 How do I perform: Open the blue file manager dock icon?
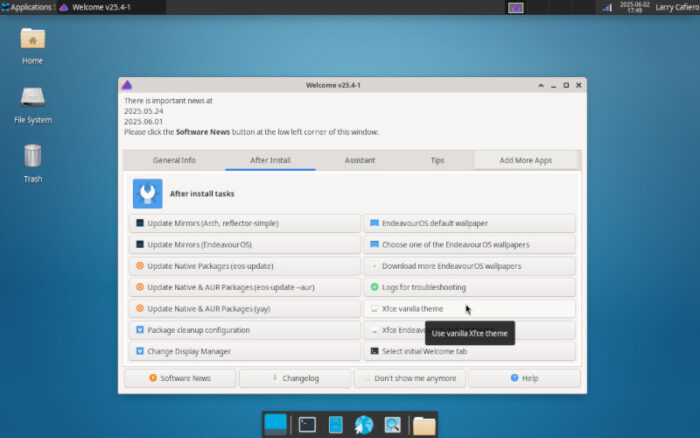click(x=335, y=425)
